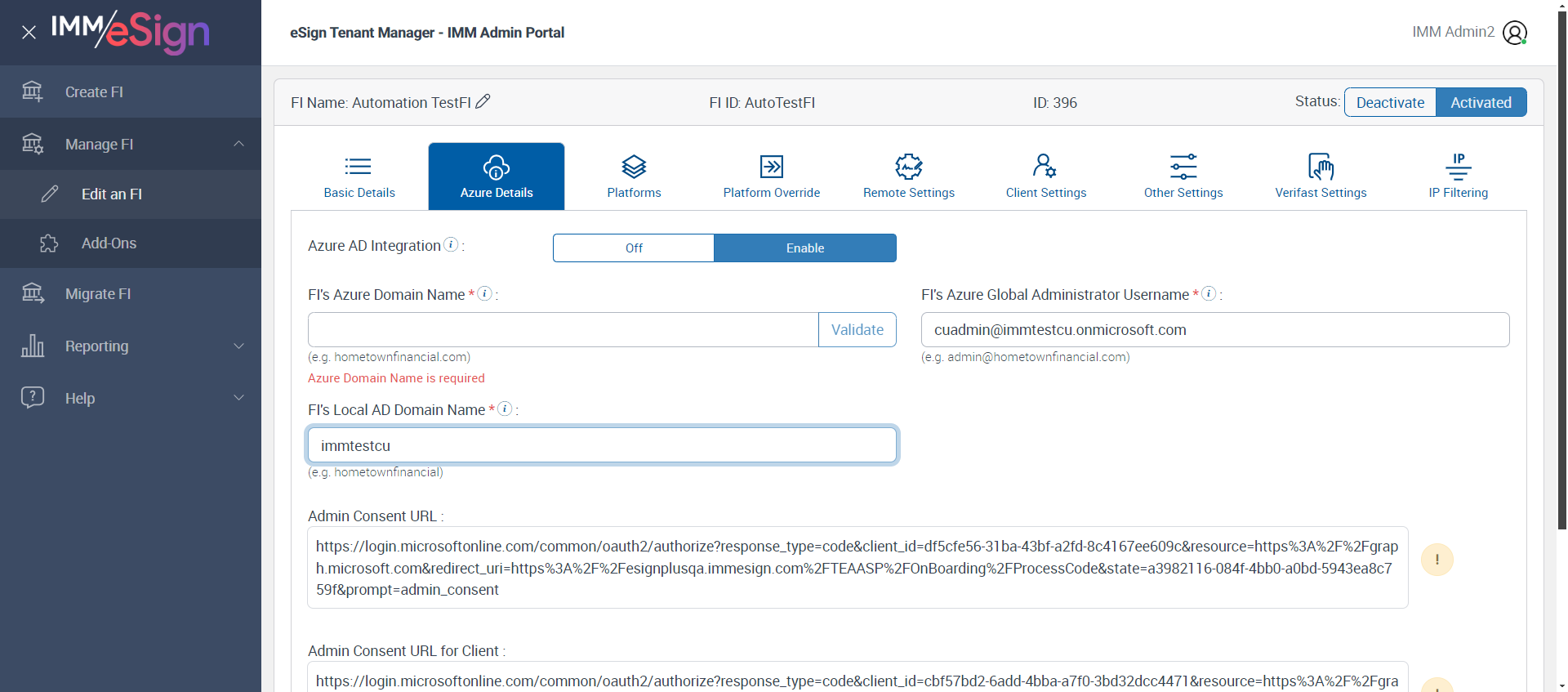Show info for Azure AD Integration
Image resolution: width=1568 pixels, height=692 pixels.
[x=451, y=244]
